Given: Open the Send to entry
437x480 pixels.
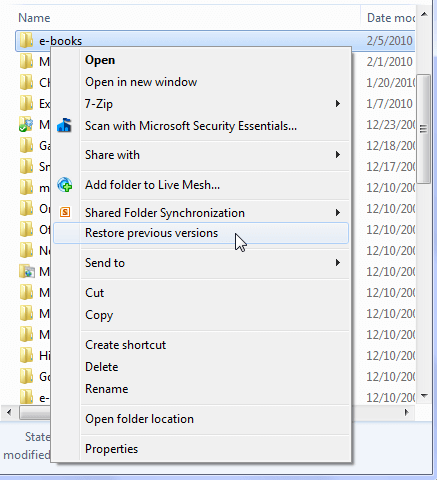Looking at the screenshot, I should [201, 263].
